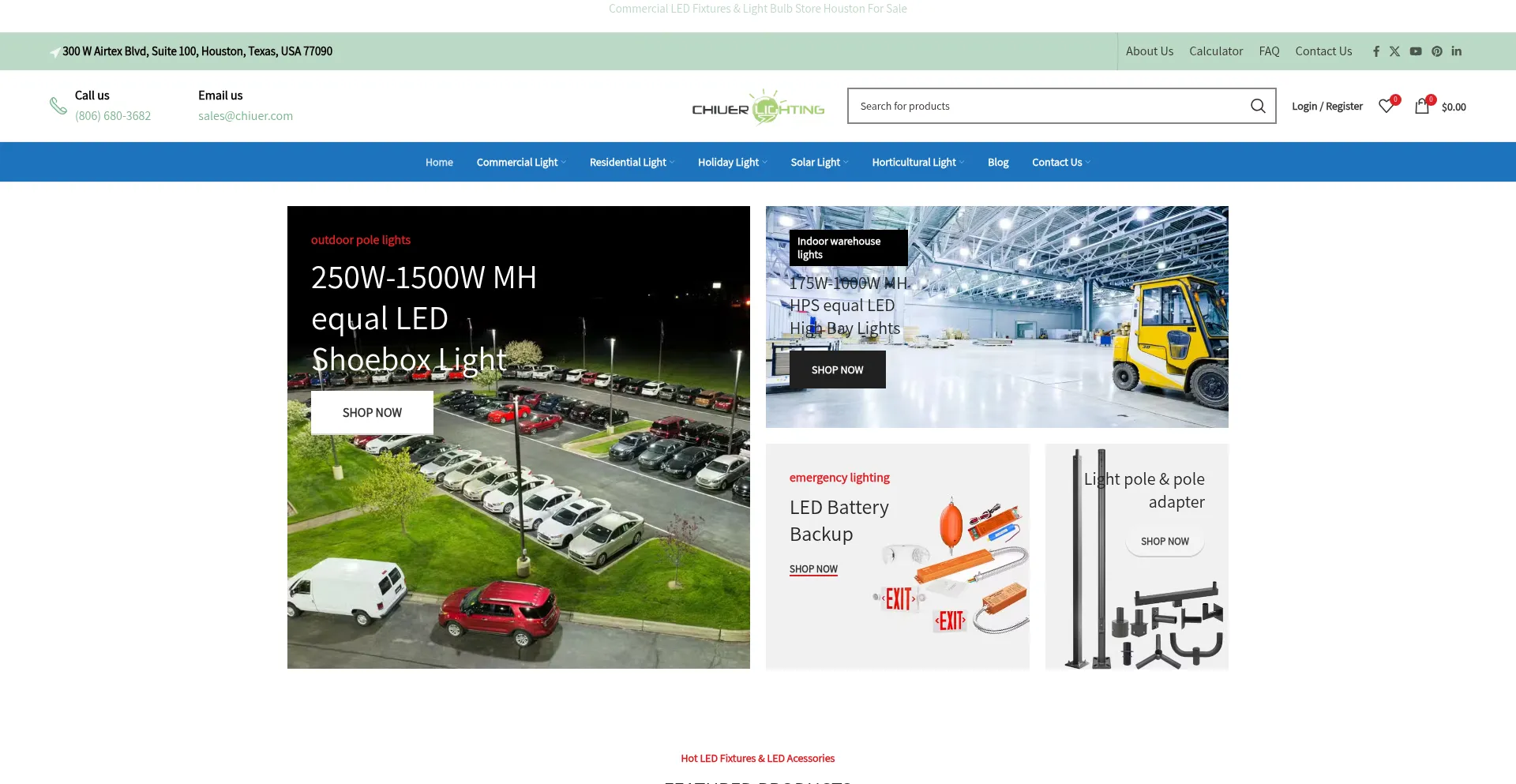
Task: Click the phone handset icon
Action: pyautogui.click(x=58, y=106)
